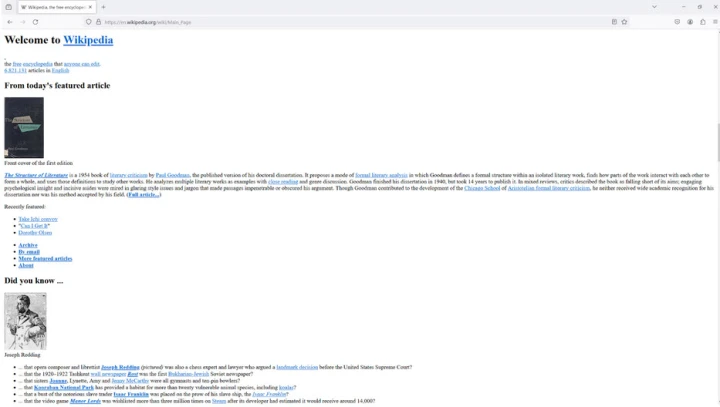The image size is (720, 407).
Task: Open the 'Paul Goodman' link
Action: [173, 175]
